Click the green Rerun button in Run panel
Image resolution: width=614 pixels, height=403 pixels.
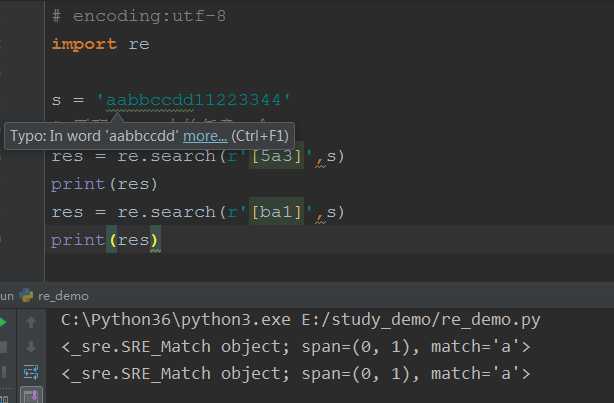pos(3,322)
